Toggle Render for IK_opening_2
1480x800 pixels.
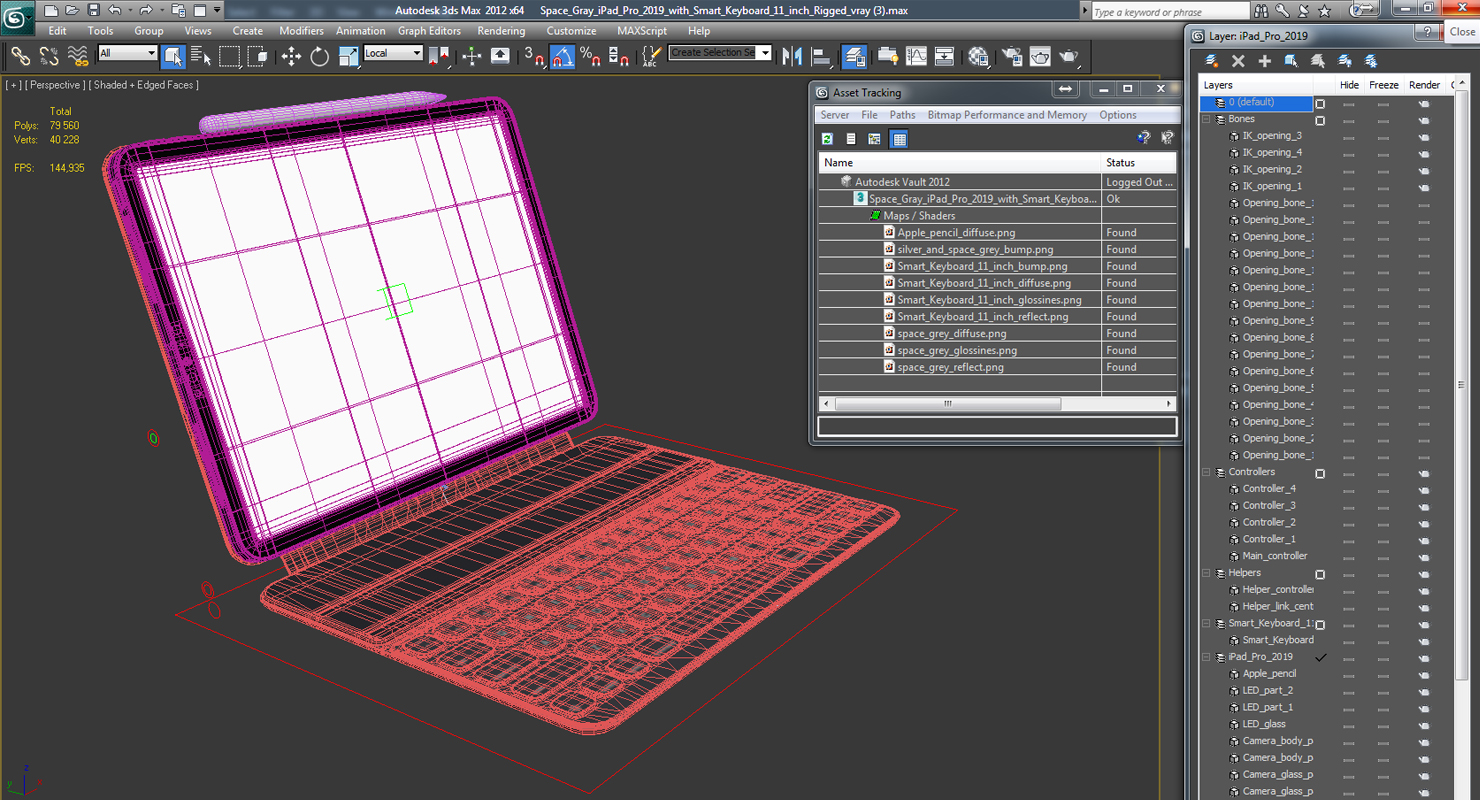tap(1424, 171)
